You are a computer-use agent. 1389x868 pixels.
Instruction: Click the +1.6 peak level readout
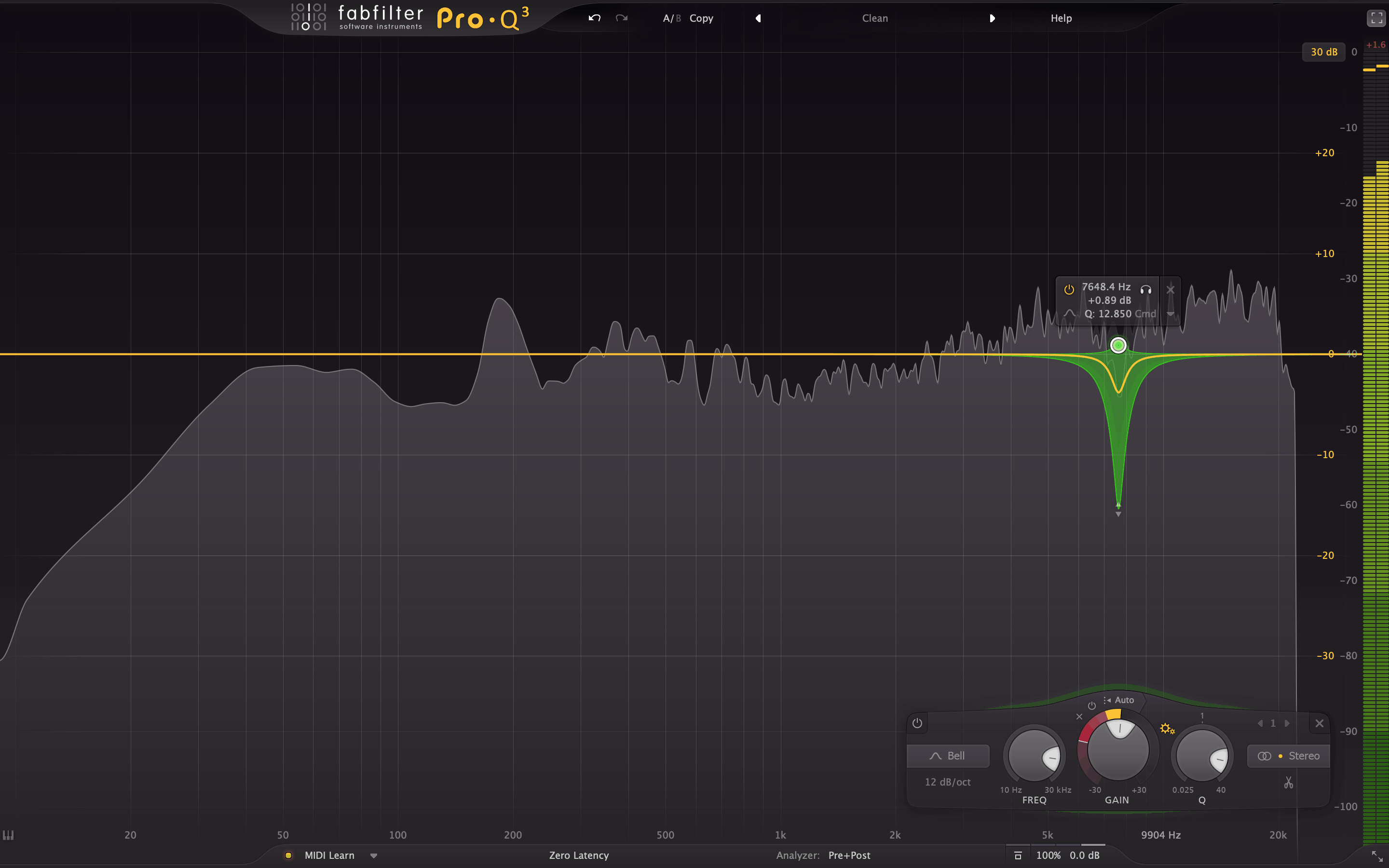click(1375, 45)
